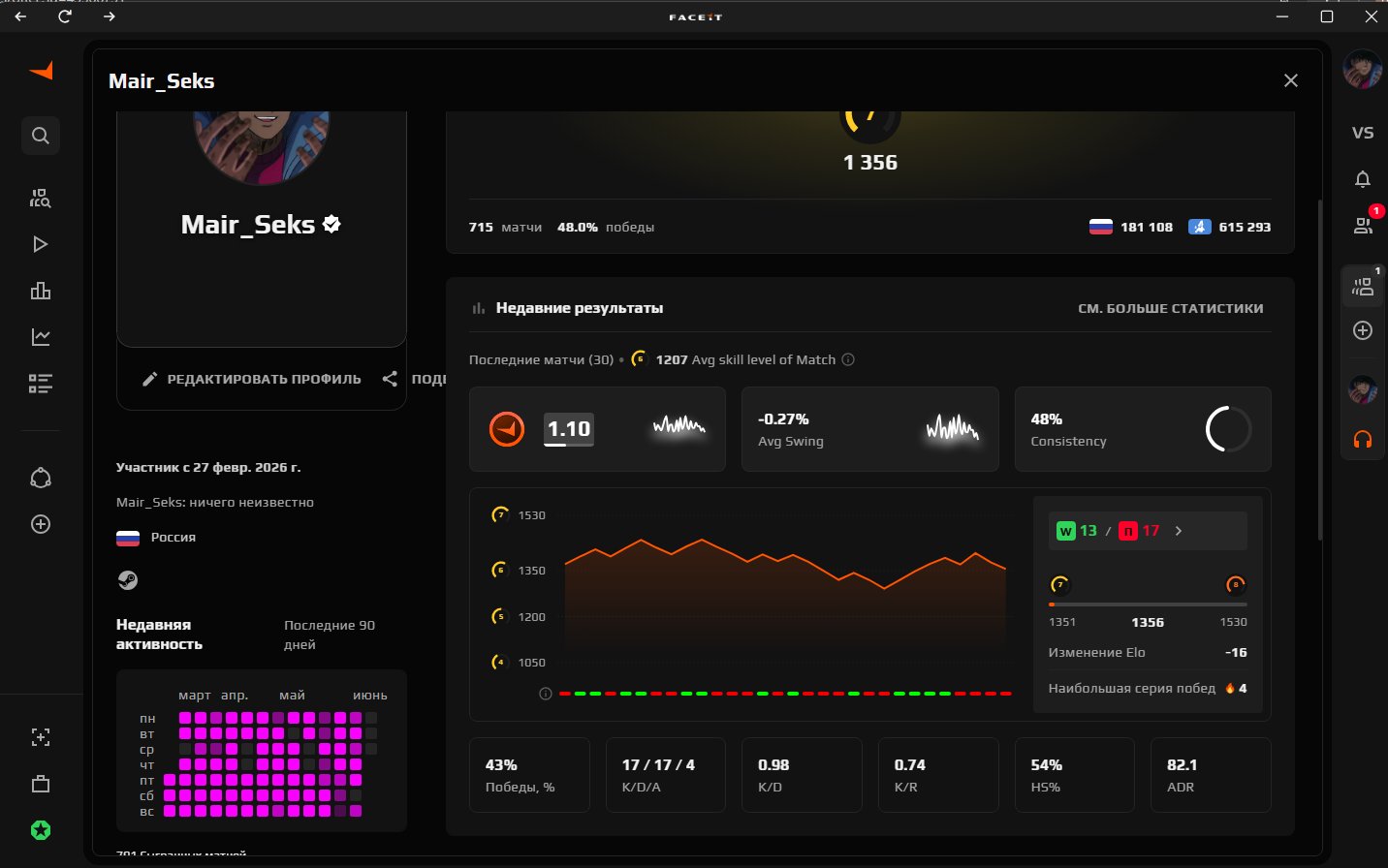1388x868 pixels.
Task: Click the 82.1 ADR stat card
Action: tap(1211, 775)
